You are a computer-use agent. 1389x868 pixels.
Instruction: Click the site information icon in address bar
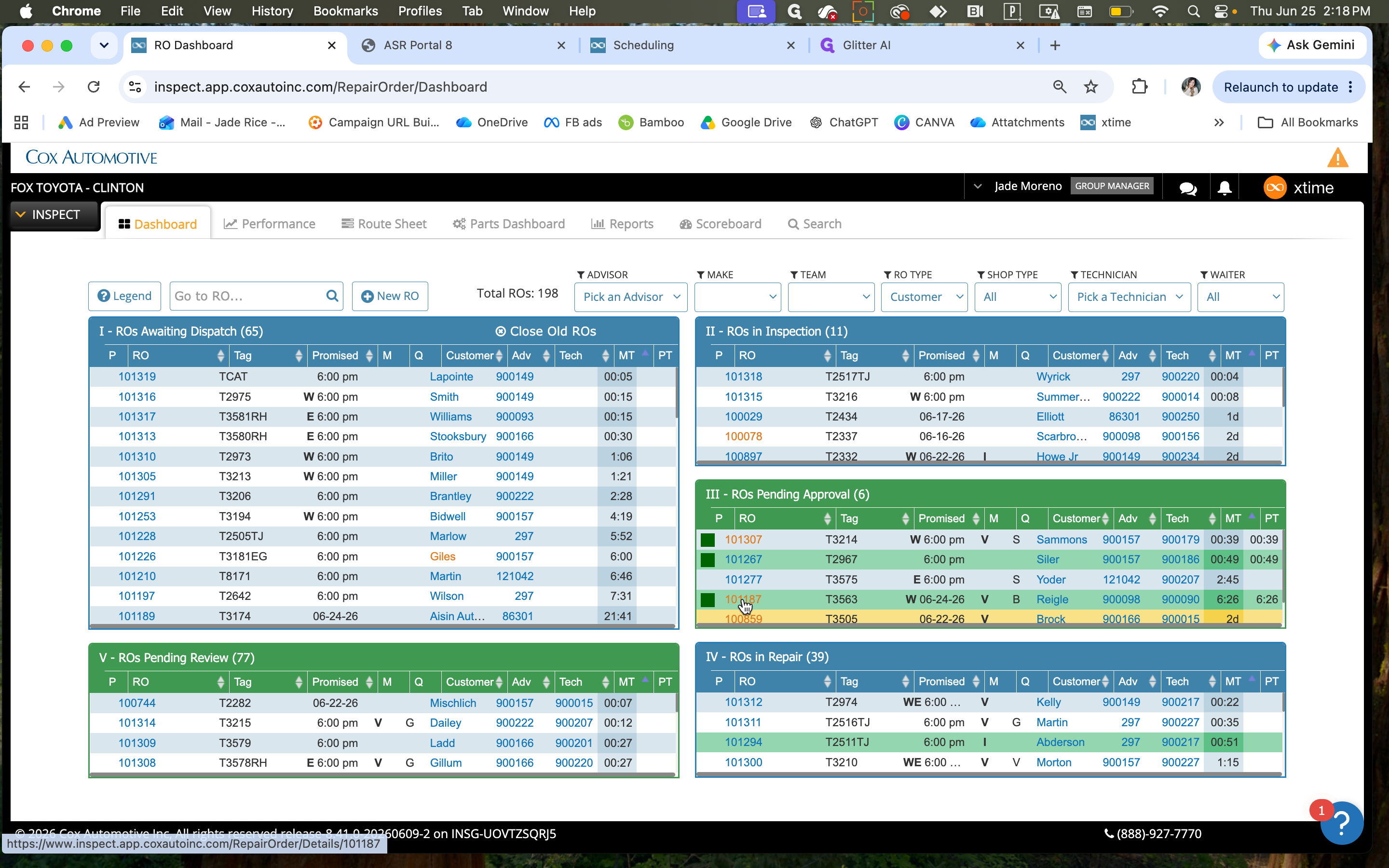click(135, 87)
